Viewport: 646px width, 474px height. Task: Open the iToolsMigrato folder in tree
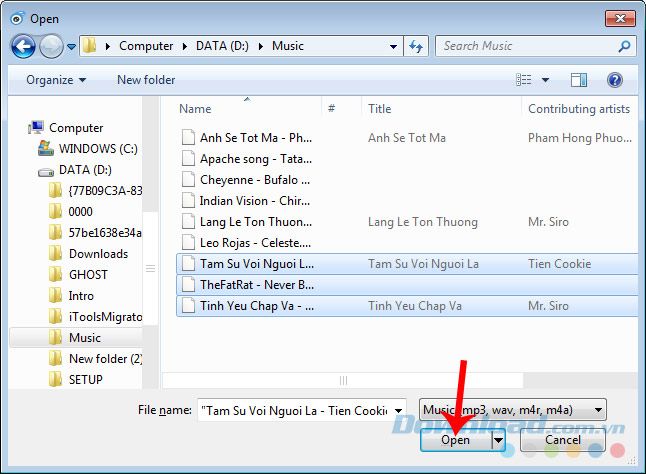pyautogui.click(x=105, y=317)
